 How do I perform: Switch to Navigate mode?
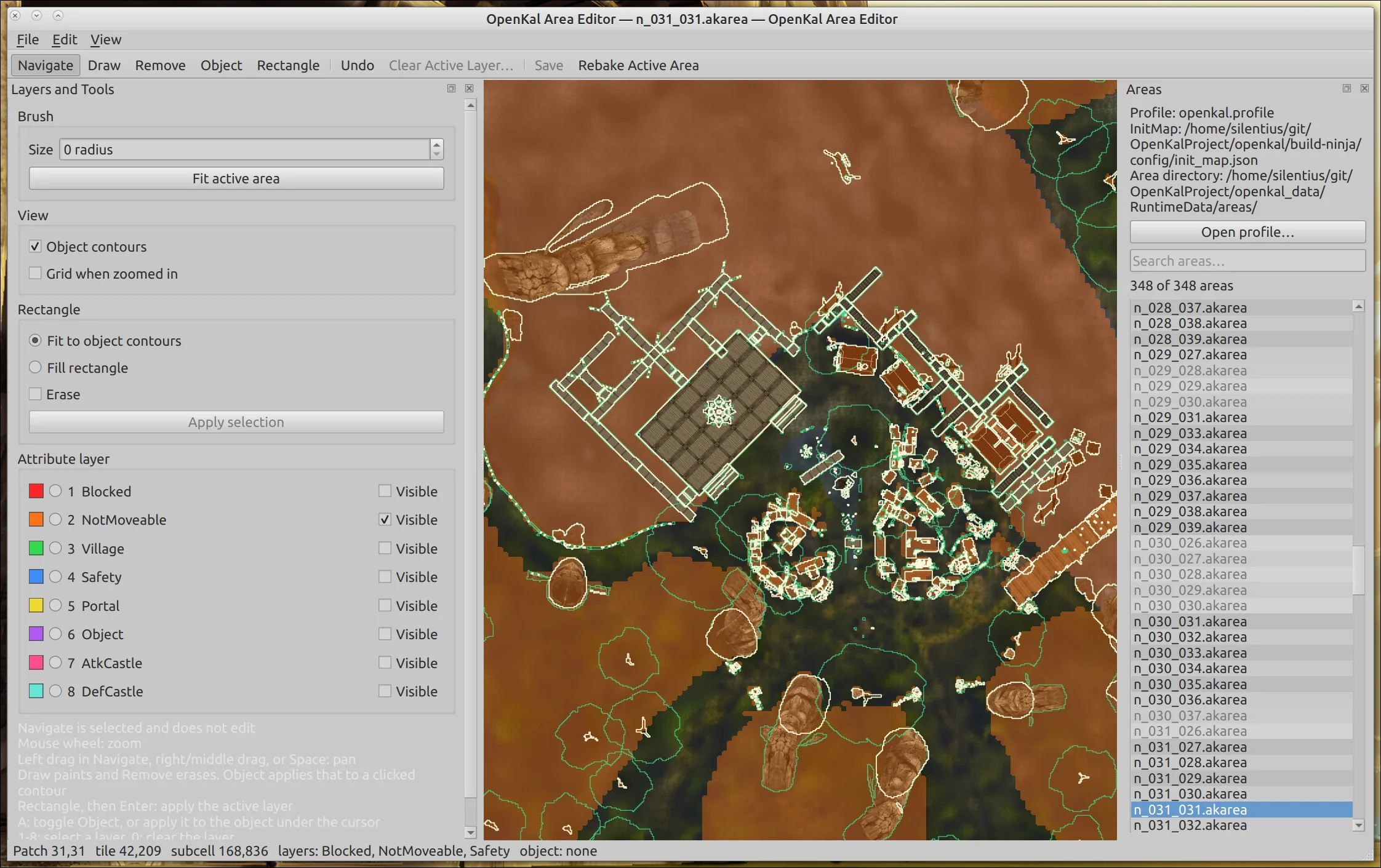[x=46, y=65]
